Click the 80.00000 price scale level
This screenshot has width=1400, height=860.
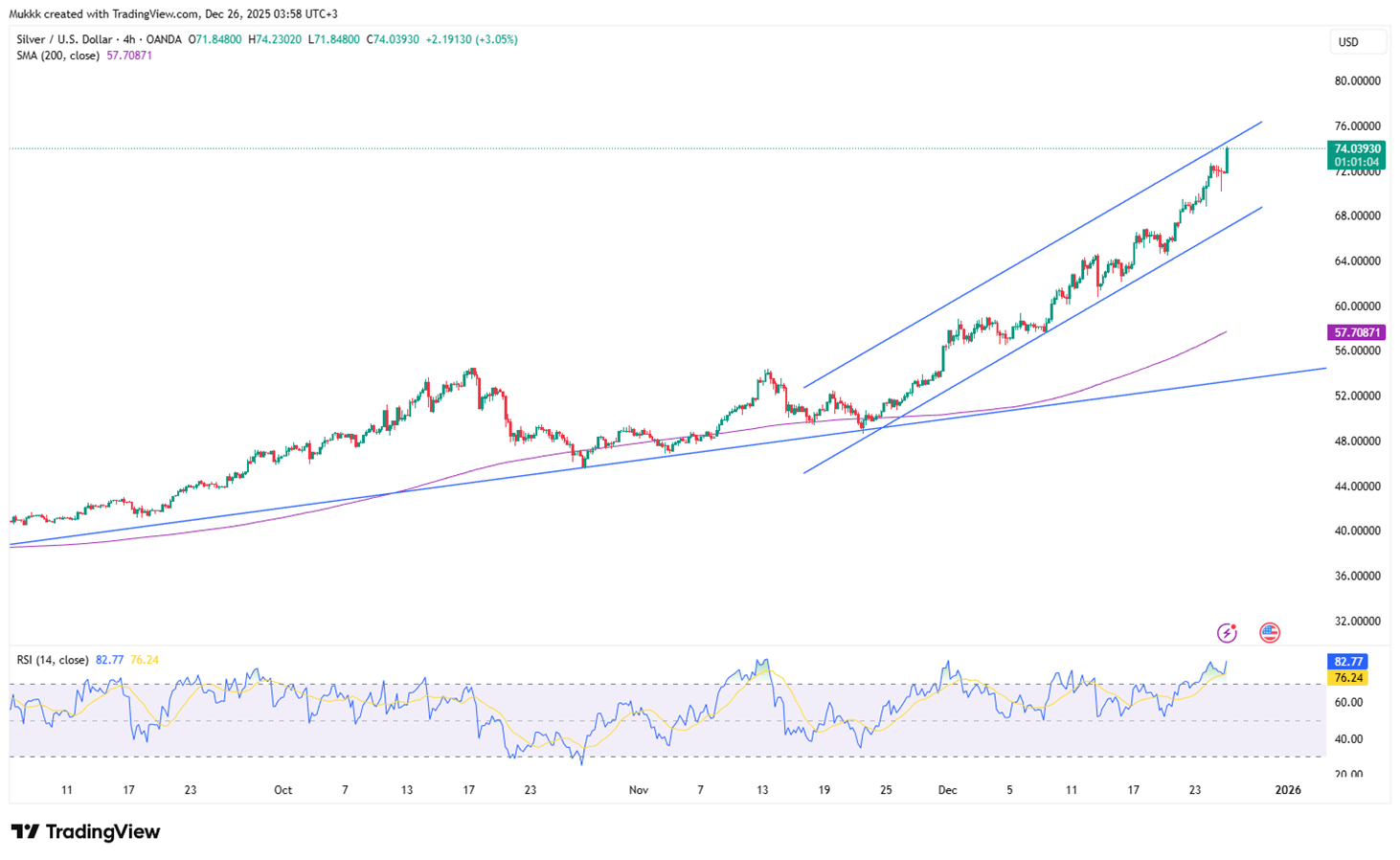point(1357,81)
